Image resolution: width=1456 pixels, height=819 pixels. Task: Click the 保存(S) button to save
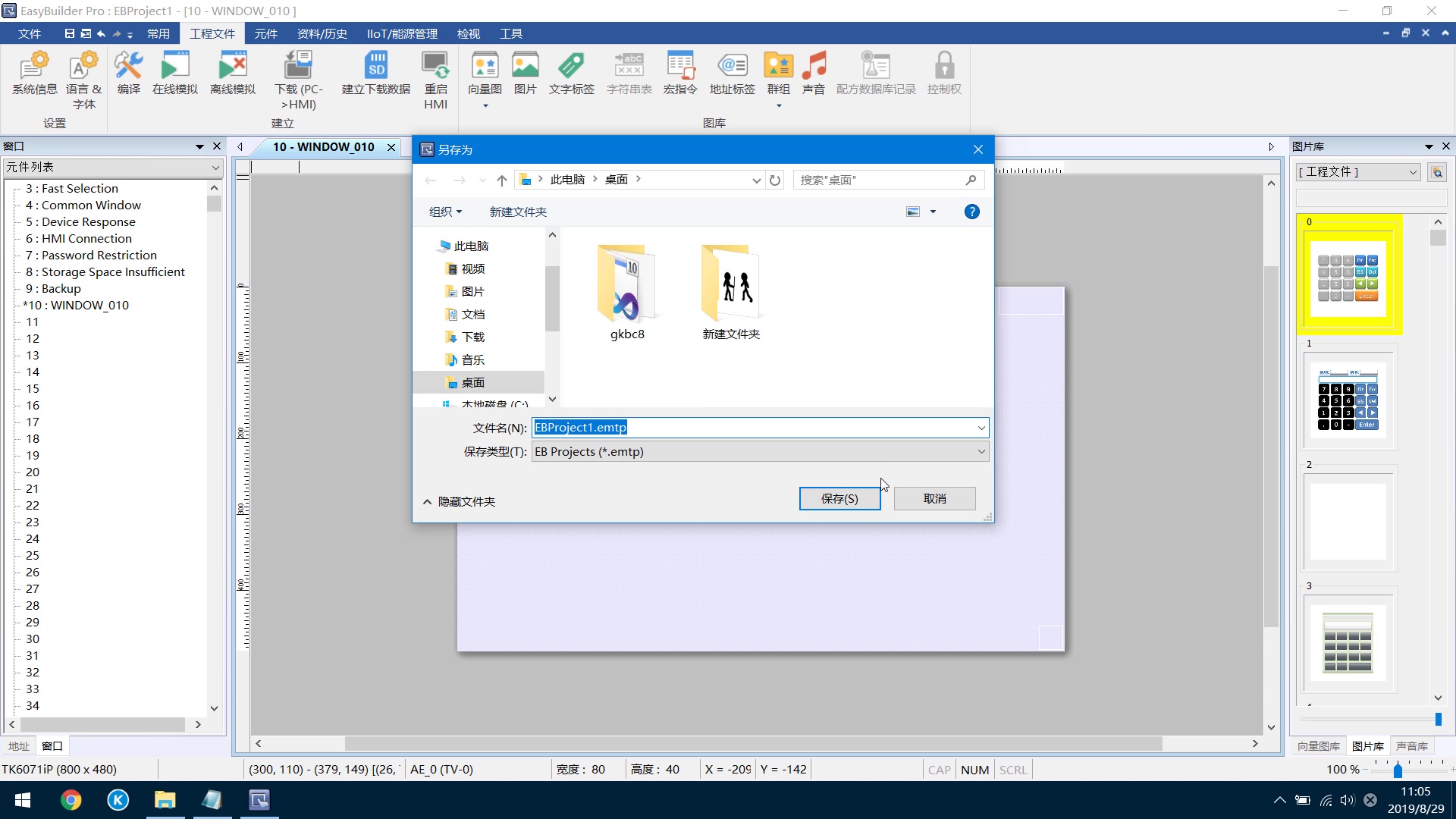[x=839, y=498]
